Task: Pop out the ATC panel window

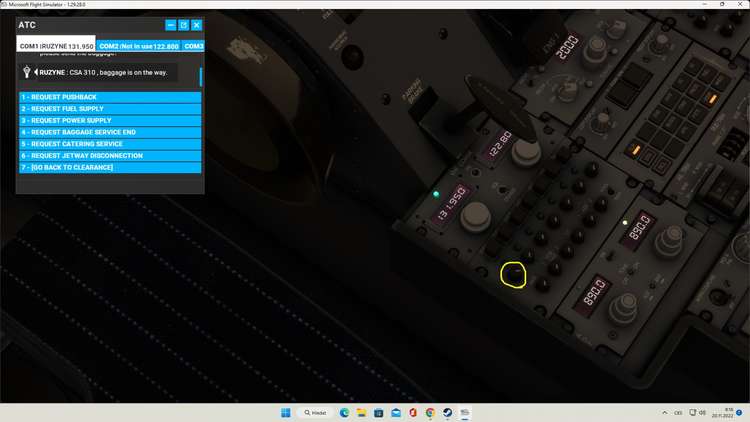Action: pos(184,25)
